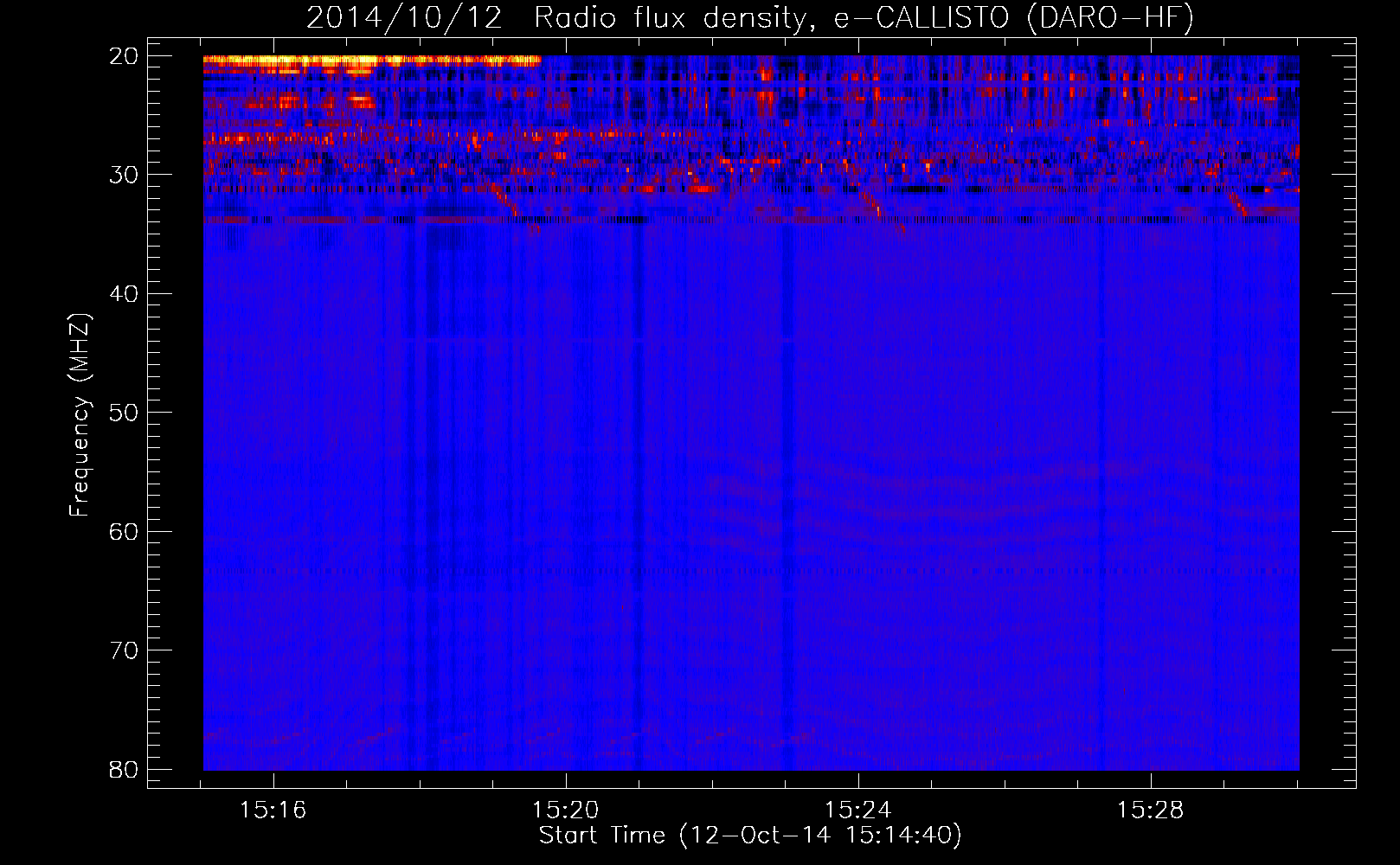Click the 15:20 time tick label
Viewport: 1400px width, 865px height.
click(566, 811)
